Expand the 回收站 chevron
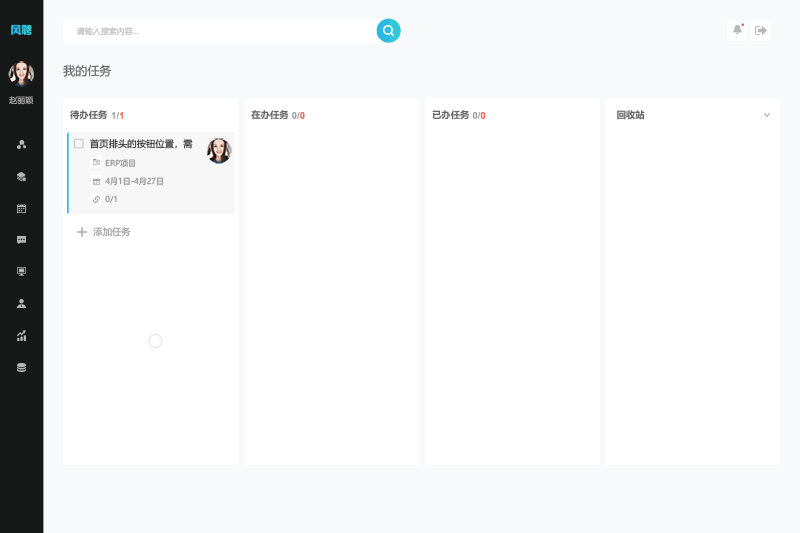The image size is (800, 533). pyautogui.click(x=766, y=115)
